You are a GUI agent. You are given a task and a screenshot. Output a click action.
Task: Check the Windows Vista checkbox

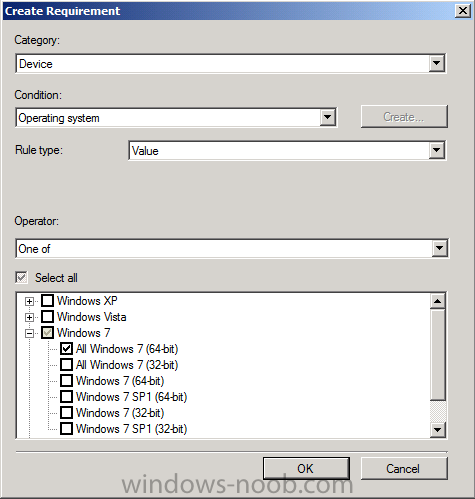pyautogui.click(x=47, y=316)
